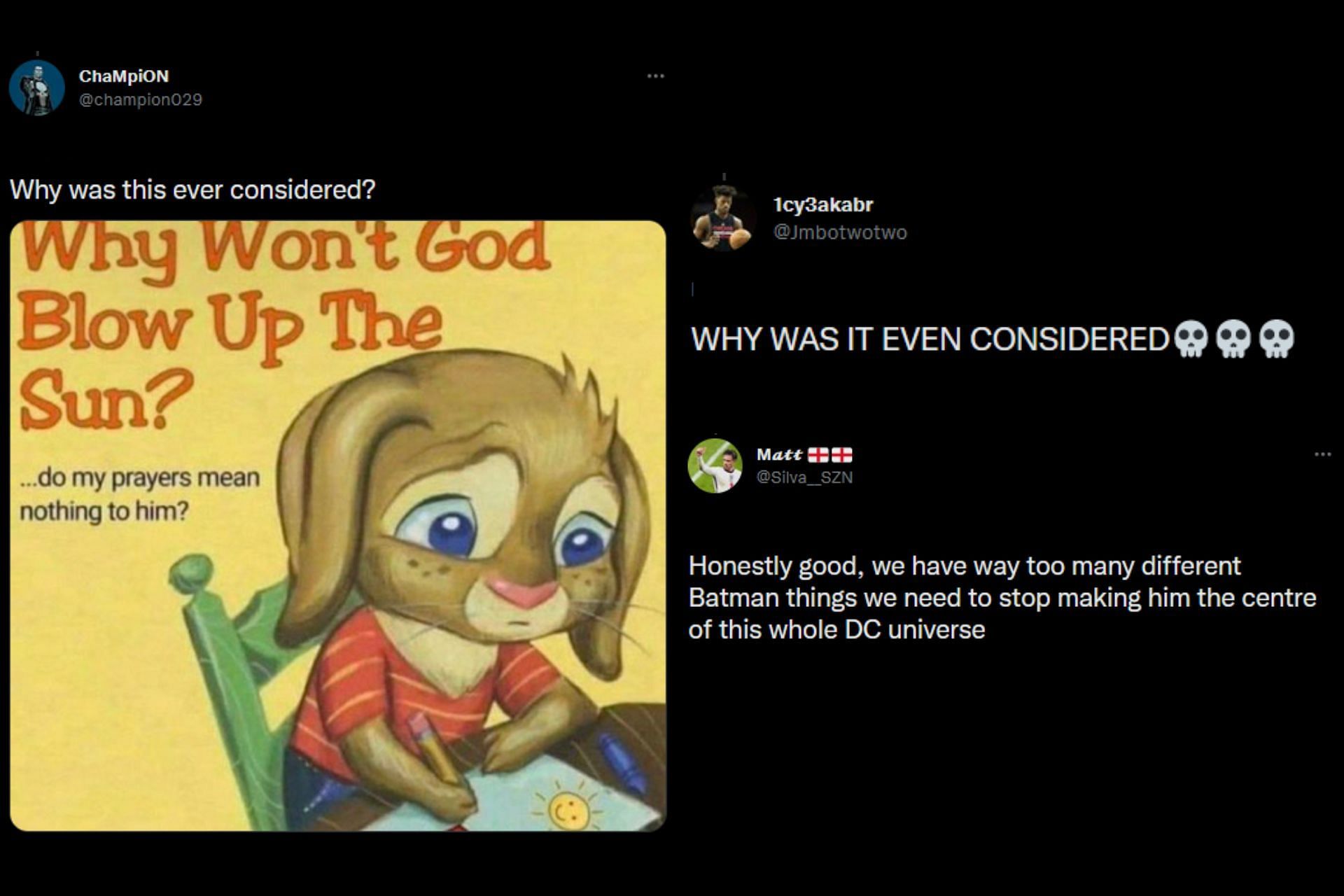
Task: Click the Matt display name
Action: pyautogui.click(x=779, y=454)
